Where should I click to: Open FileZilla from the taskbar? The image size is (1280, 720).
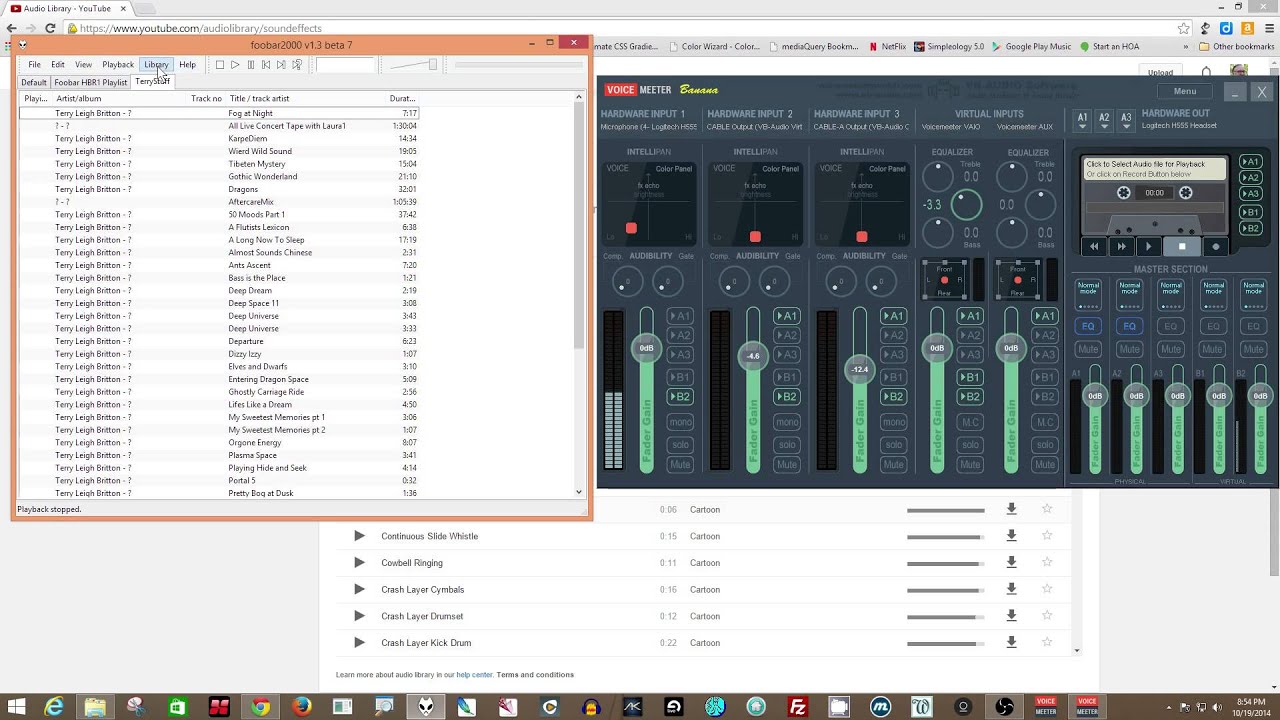pyautogui.click(x=798, y=707)
